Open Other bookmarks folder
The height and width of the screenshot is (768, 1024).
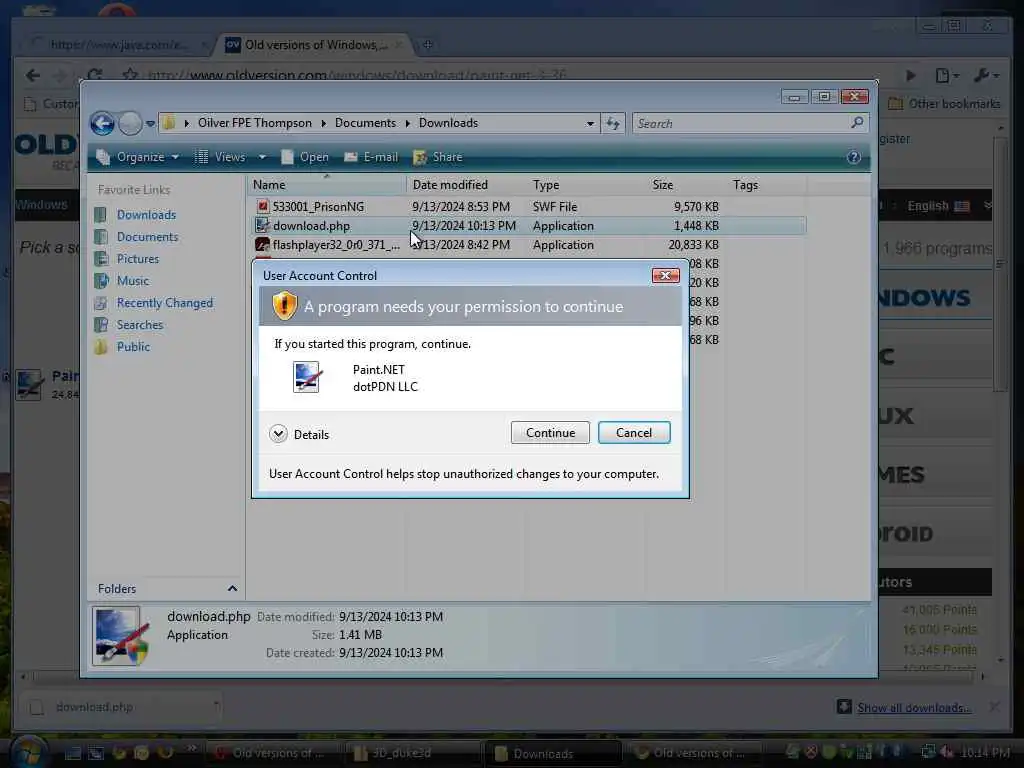click(x=944, y=104)
